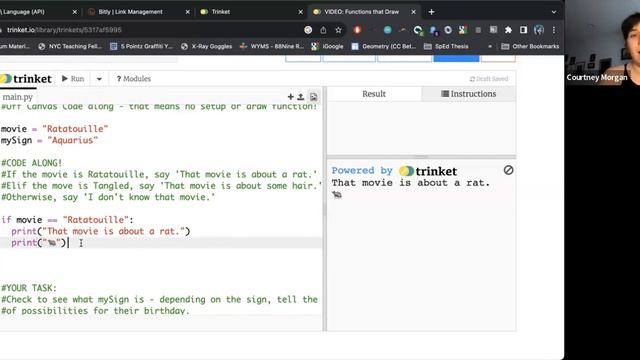Click the blue button above the editor
640x360 pixels.
point(456,59)
